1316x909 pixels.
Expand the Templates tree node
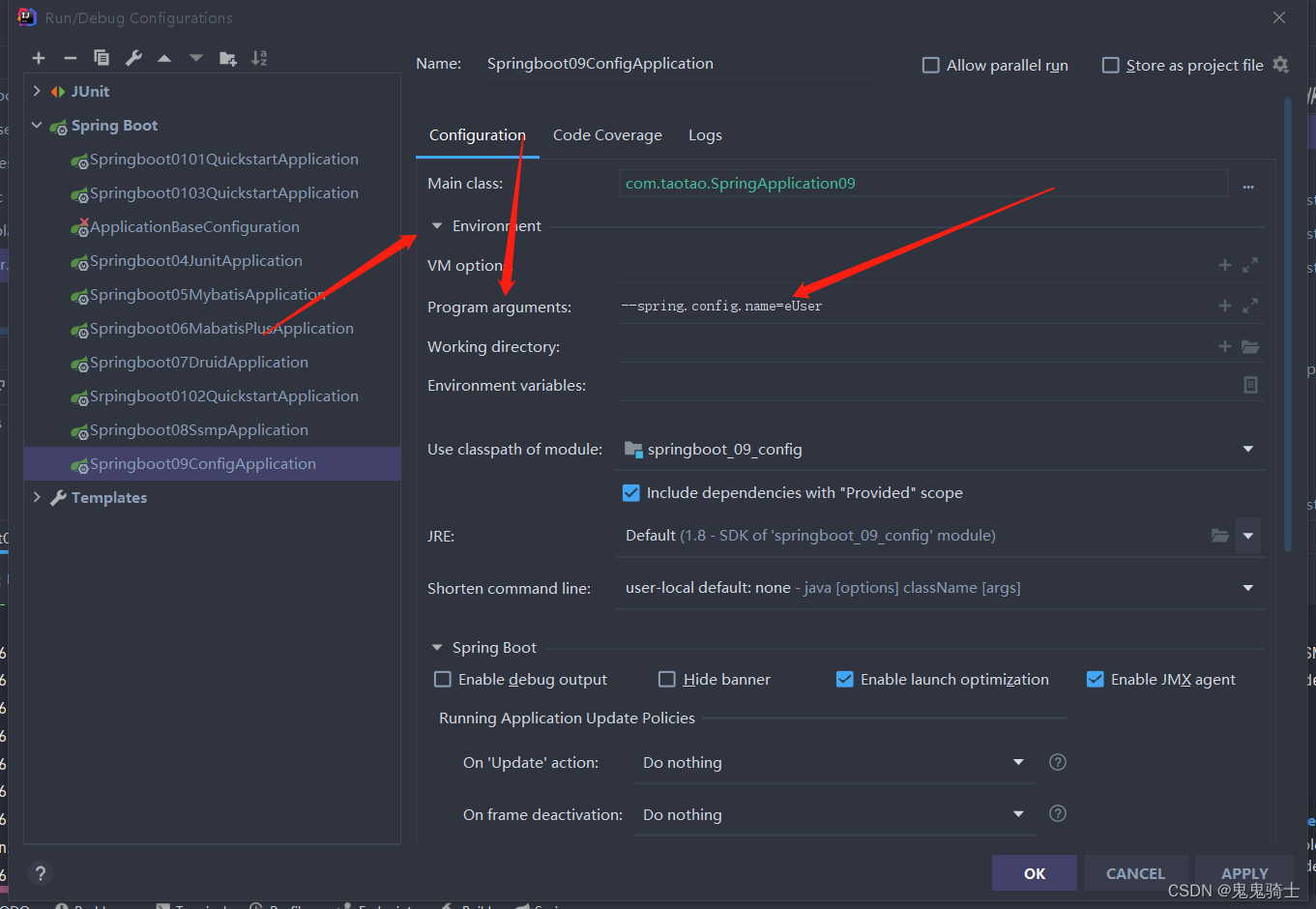[x=37, y=497]
